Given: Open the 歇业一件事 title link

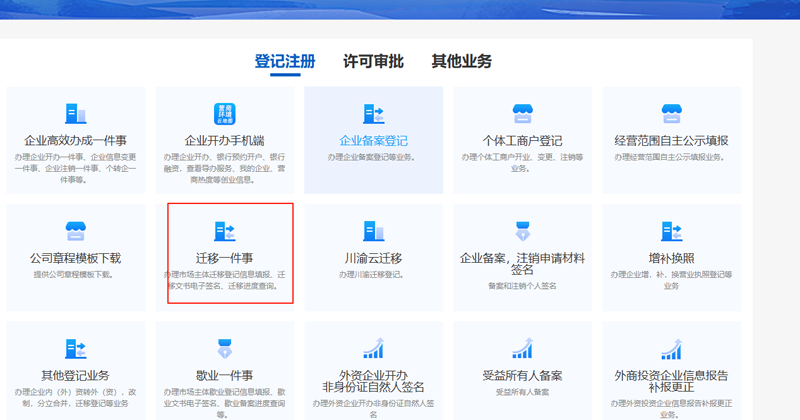Looking at the screenshot, I should click(x=224, y=376).
